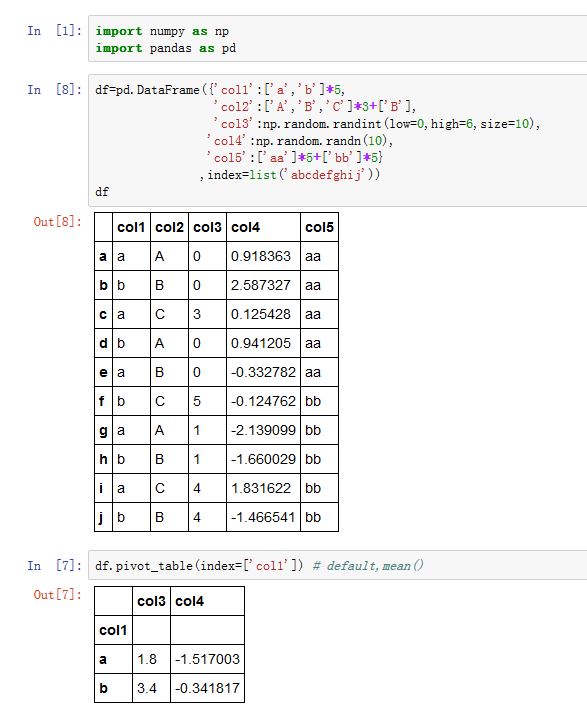Screen dimensions: 587x716
Task: Click the value 0.918363
Action: [x=261, y=256]
